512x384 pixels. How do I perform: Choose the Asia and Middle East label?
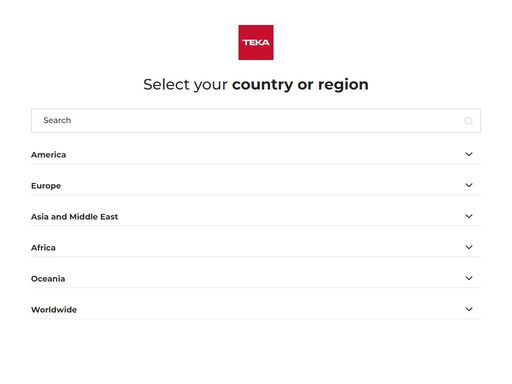click(74, 217)
